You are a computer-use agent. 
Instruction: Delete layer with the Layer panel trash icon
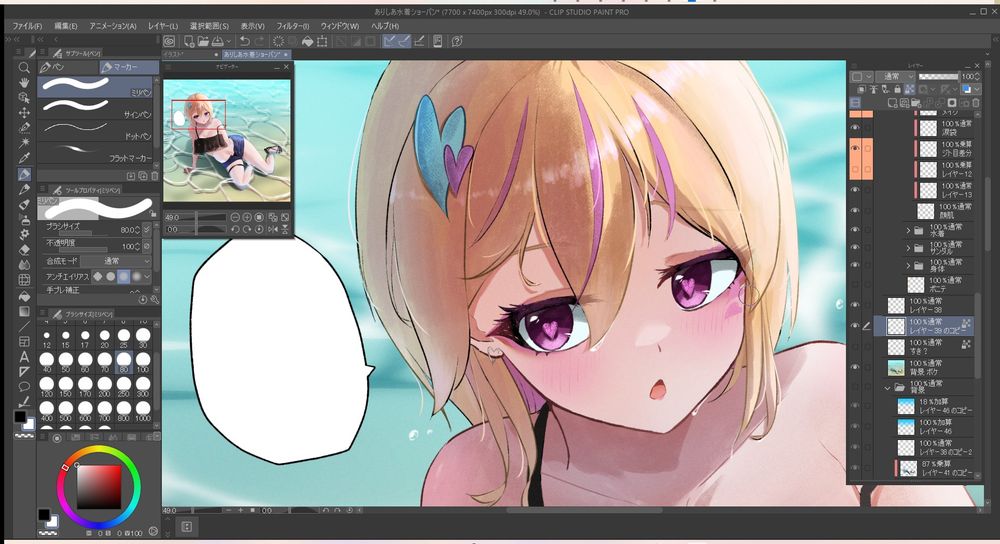976,103
